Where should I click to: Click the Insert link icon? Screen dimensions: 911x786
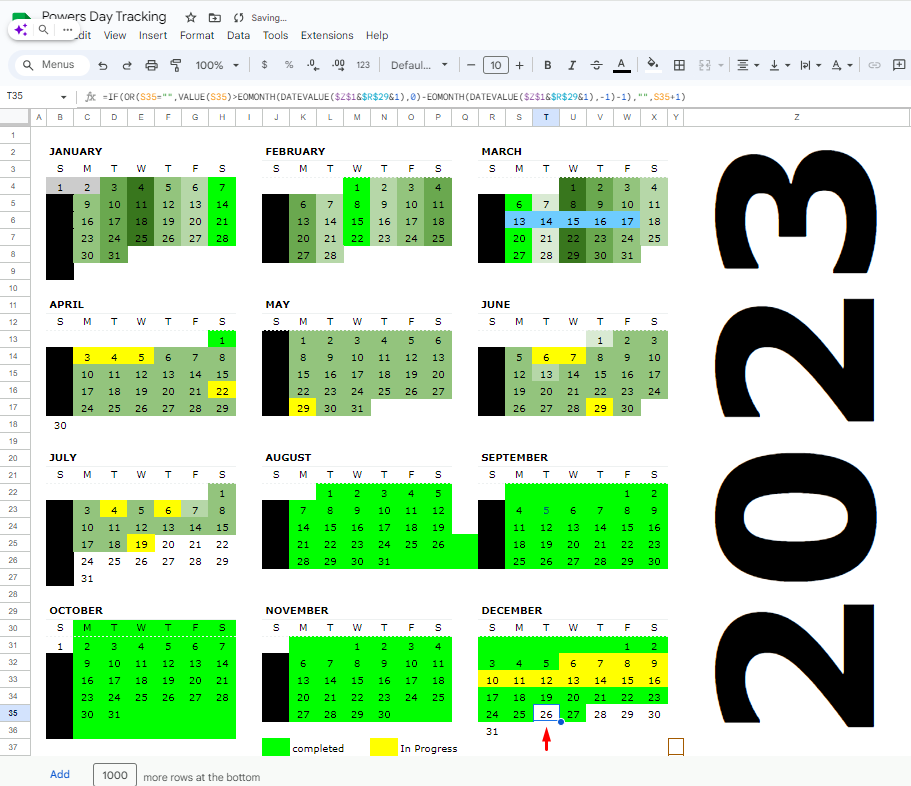click(x=874, y=65)
